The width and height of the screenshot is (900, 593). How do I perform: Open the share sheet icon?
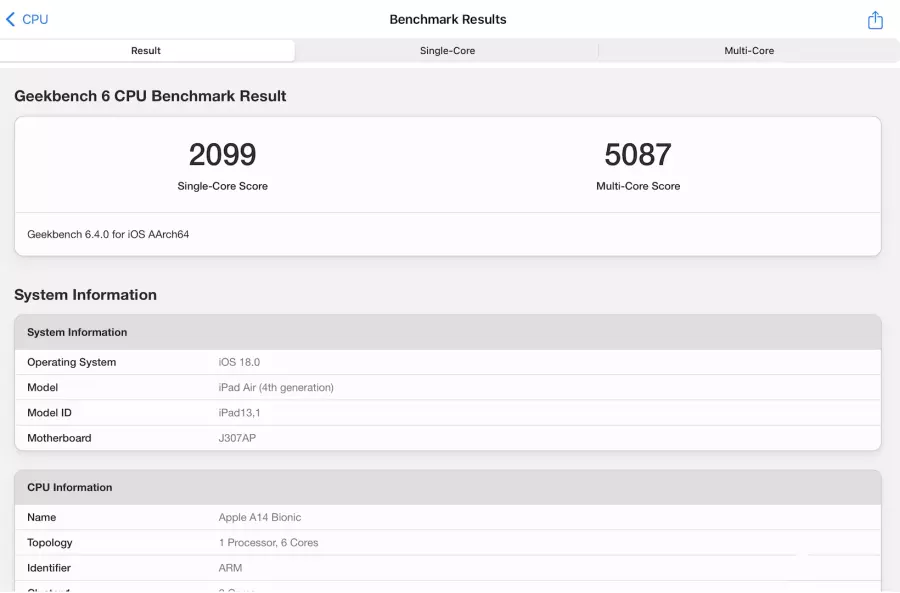pyautogui.click(x=875, y=20)
